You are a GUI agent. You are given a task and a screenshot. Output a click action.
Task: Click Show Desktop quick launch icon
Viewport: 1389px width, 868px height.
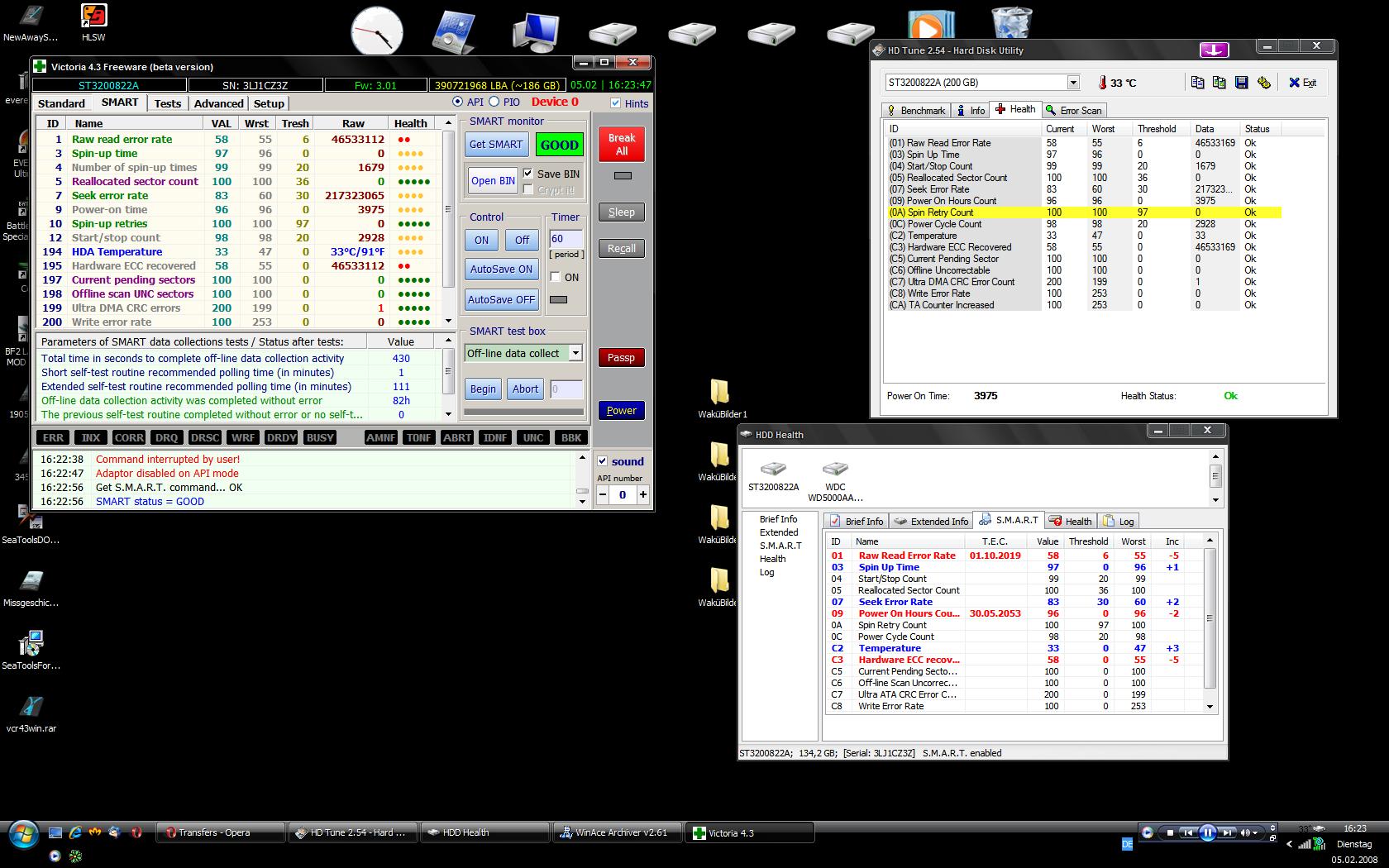point(55,832)
